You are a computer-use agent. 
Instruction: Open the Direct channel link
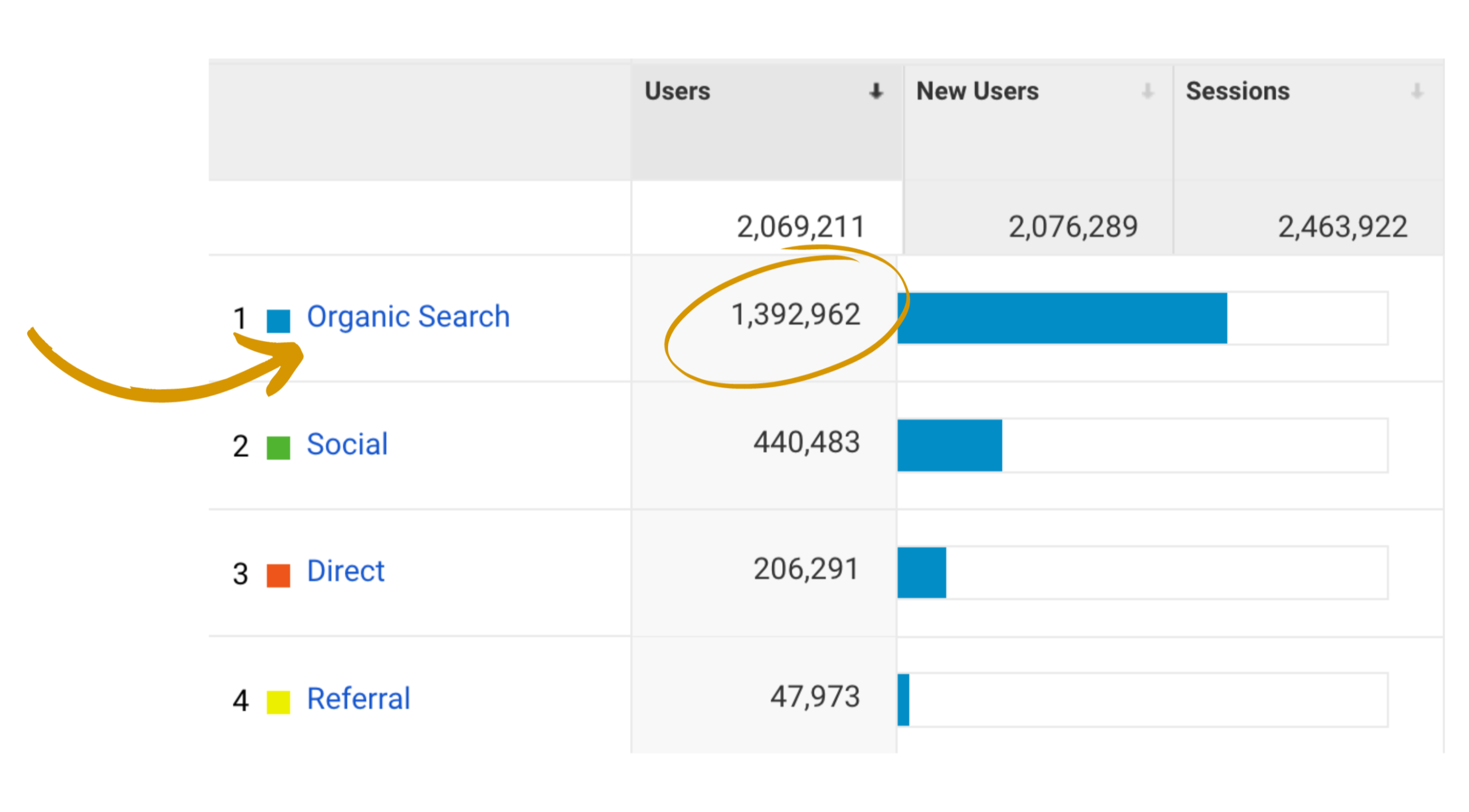pos(345,572)
